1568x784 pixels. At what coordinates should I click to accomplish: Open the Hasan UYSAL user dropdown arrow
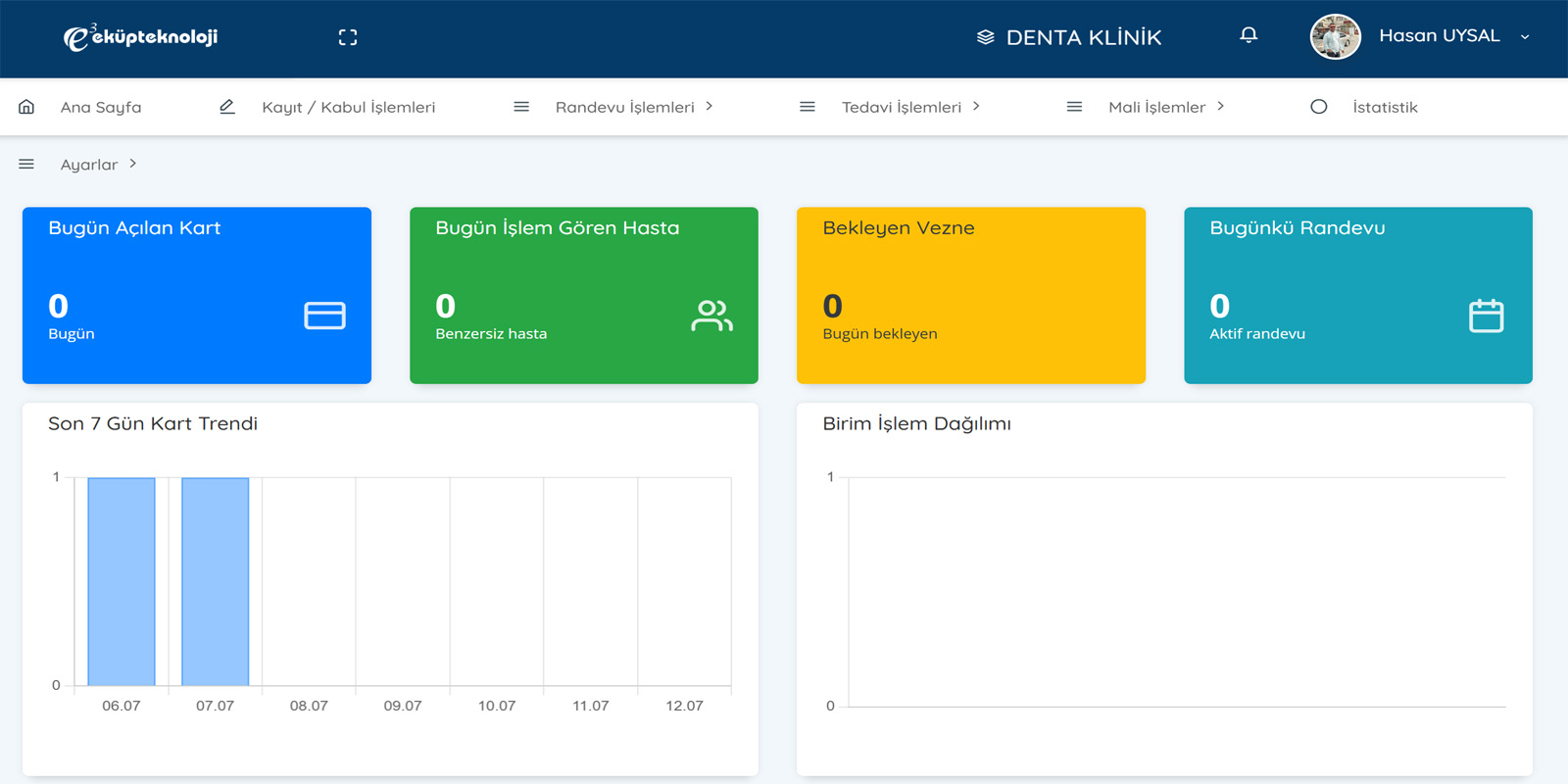click(x=1525, y=37)
